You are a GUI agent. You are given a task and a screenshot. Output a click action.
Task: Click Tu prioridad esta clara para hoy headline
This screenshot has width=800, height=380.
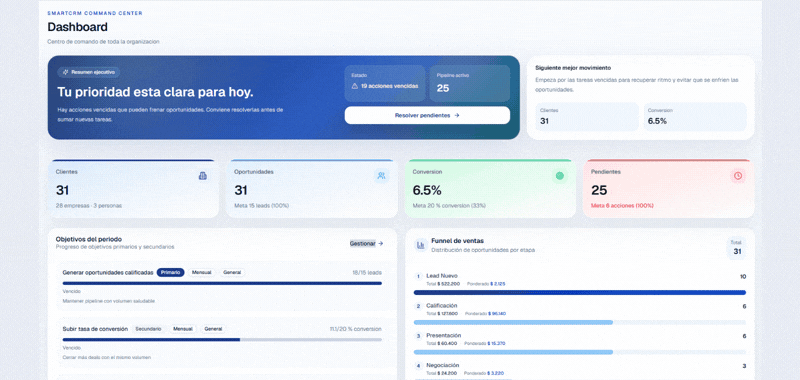(155, 92)
